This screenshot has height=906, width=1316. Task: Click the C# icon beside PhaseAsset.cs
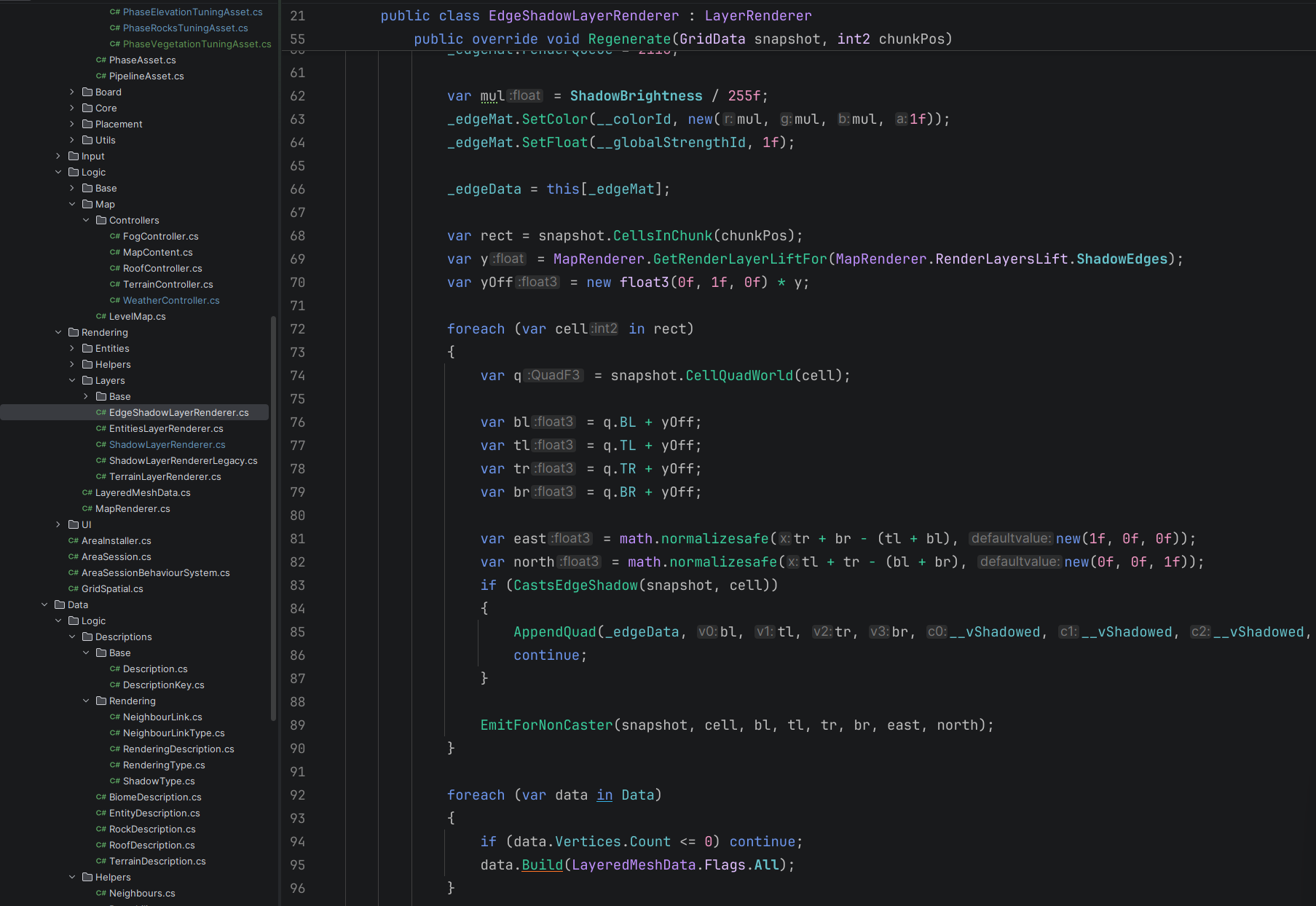point(101,60)
